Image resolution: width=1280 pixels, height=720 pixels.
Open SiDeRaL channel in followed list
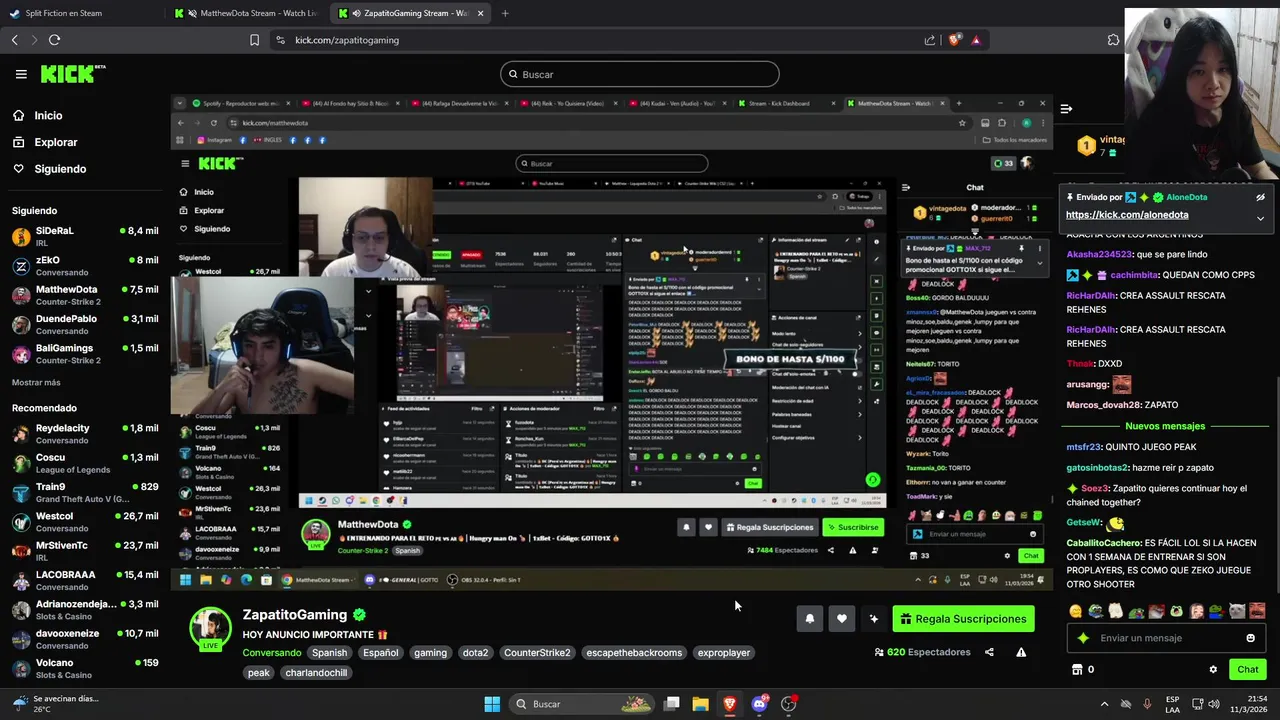(84, 237)
